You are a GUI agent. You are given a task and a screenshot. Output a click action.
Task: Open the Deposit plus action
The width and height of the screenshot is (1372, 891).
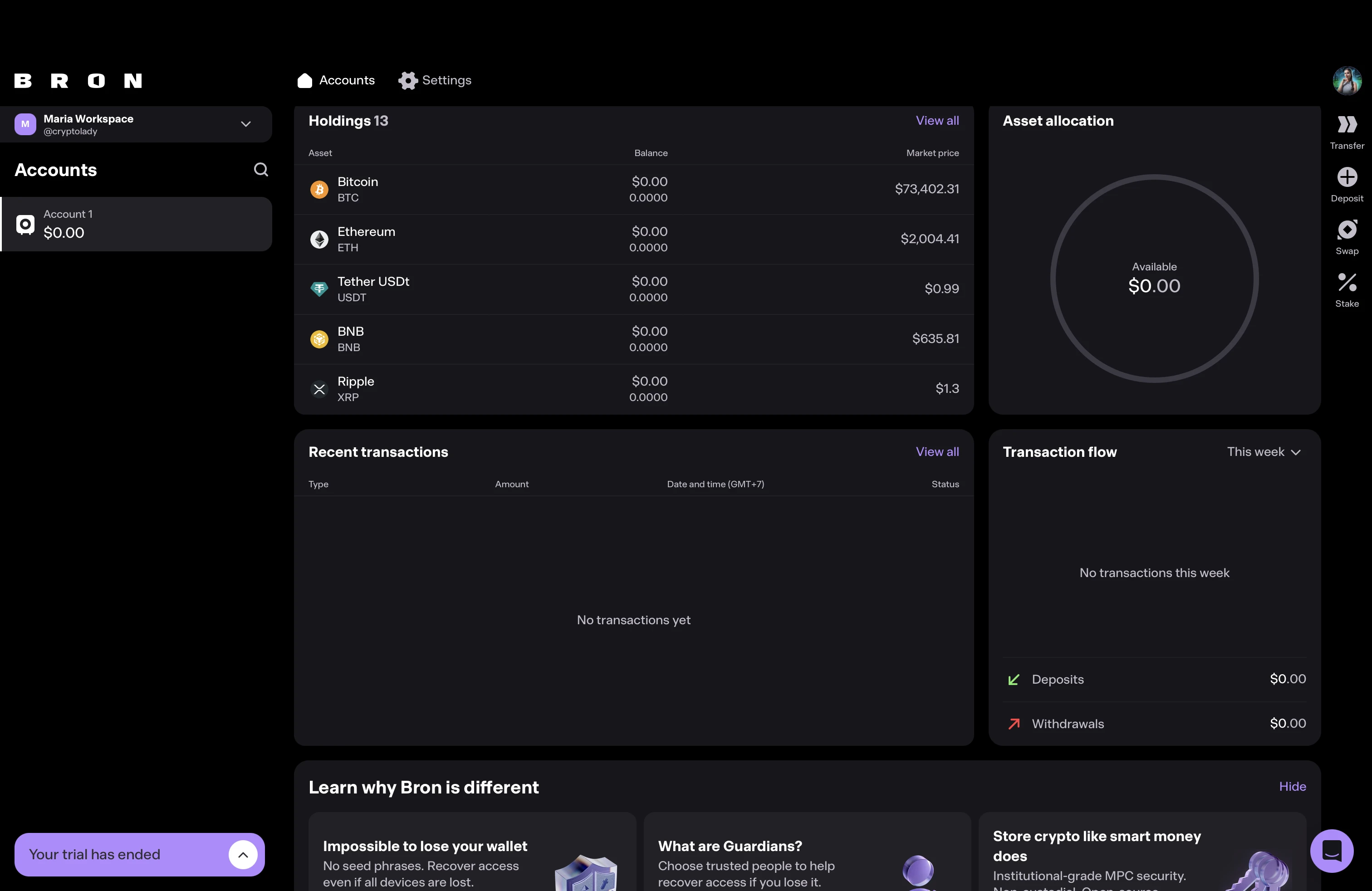click(x=1347, y=185)
